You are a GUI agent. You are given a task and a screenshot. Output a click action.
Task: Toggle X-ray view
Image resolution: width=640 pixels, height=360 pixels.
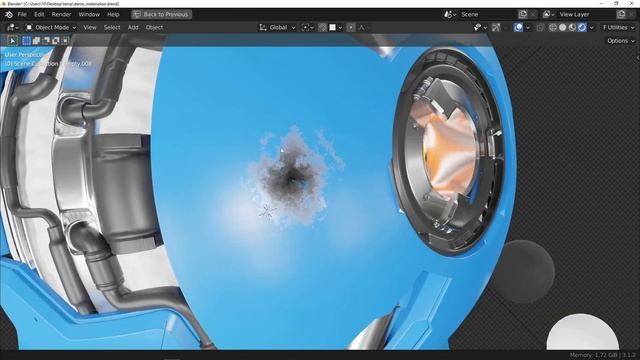pos(540,27)
